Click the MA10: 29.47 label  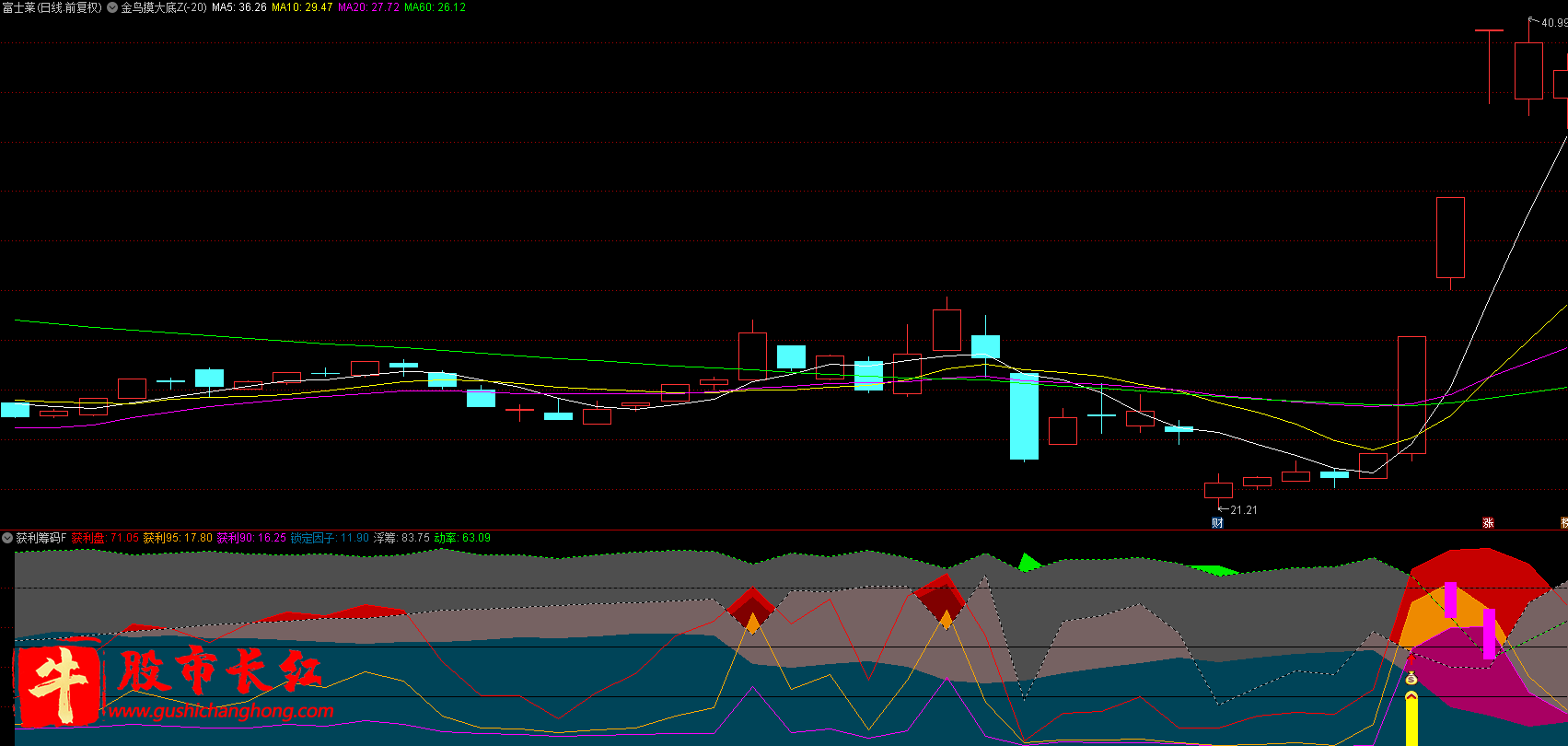pos(302,7)
